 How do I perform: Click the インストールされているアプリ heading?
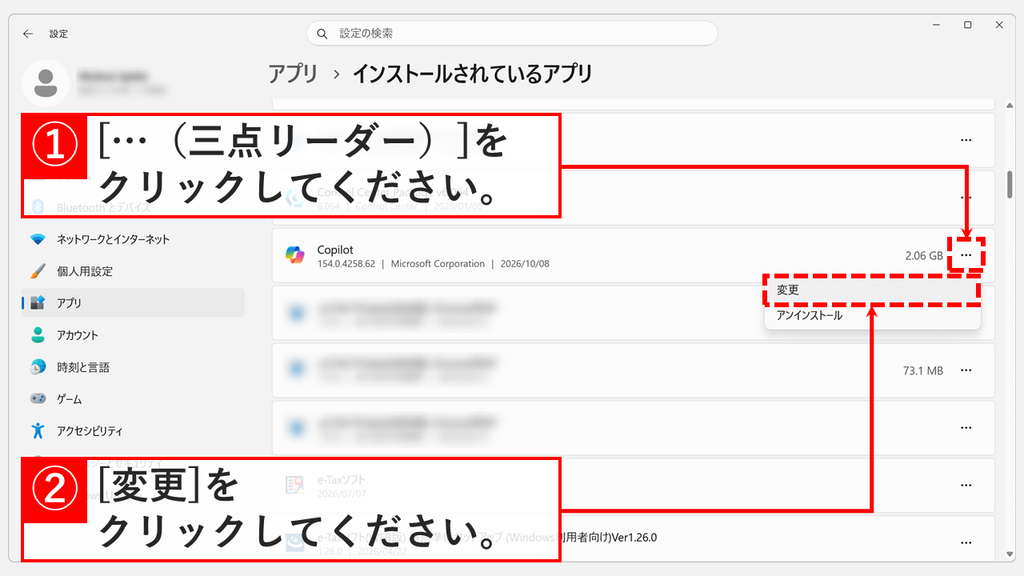472,74
